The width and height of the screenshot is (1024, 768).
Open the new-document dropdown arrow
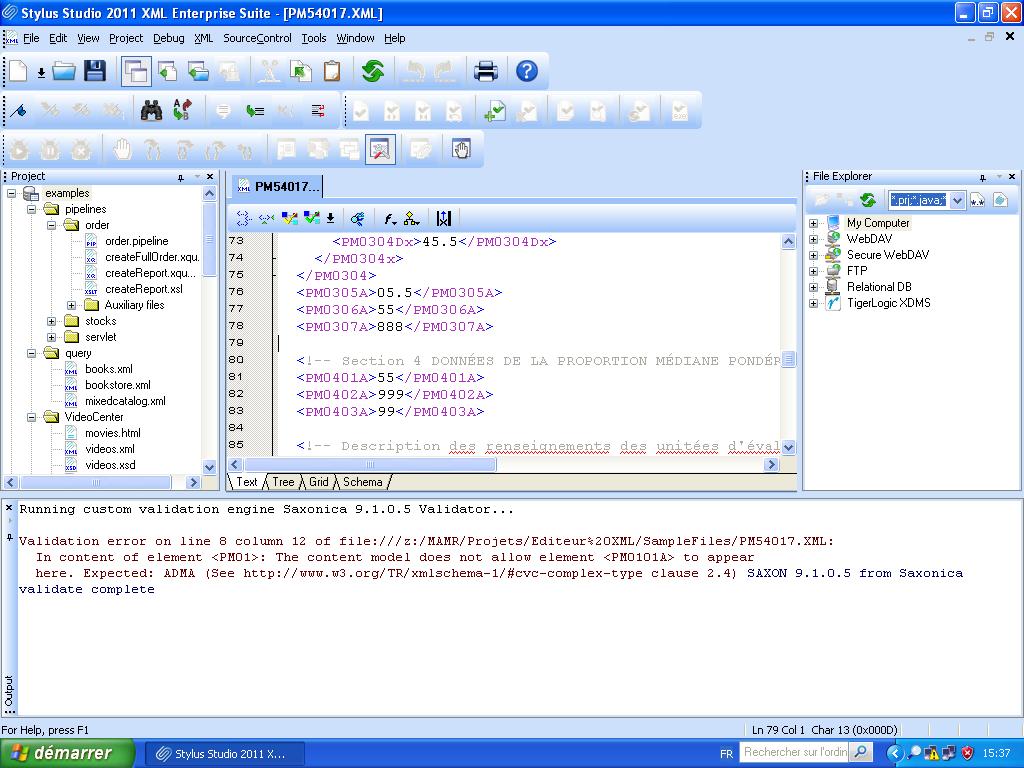point(40,73)
